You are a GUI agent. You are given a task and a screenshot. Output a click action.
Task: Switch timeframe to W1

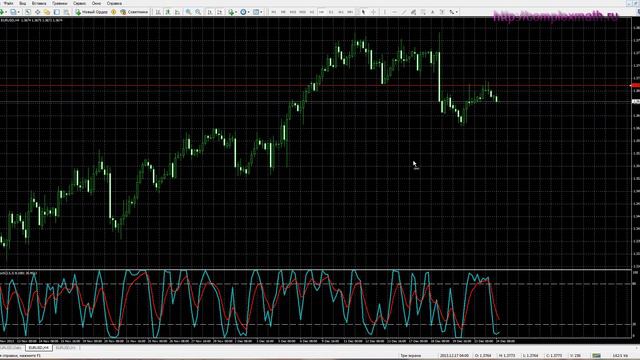point(341,12)
